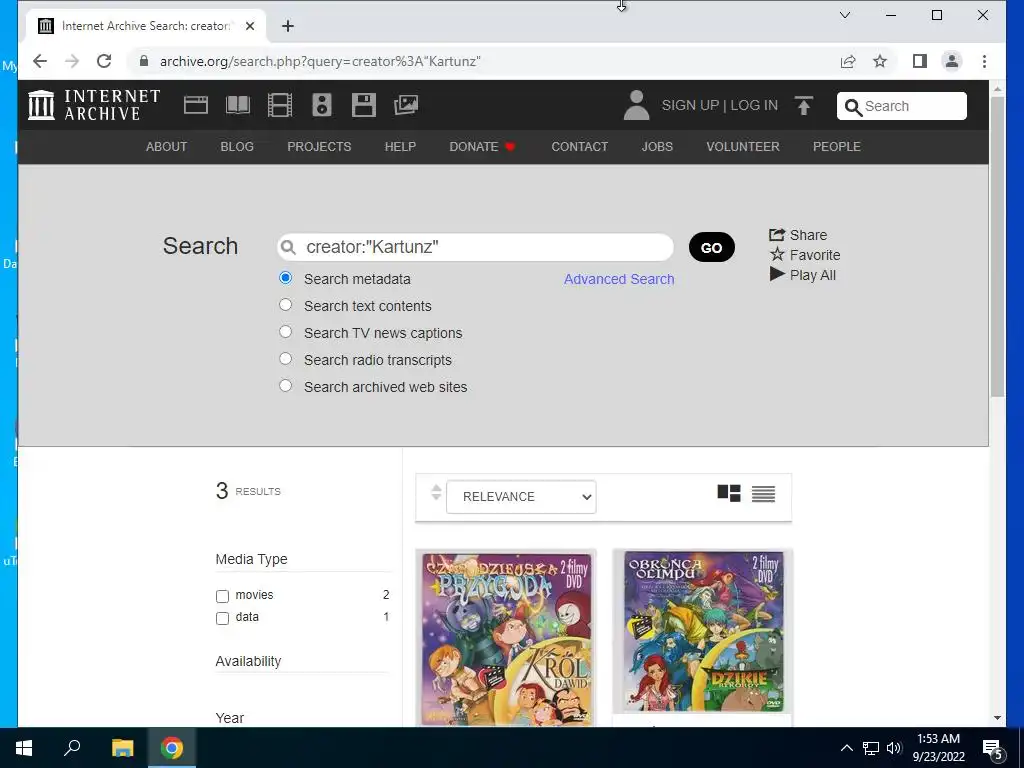Click the Favorite star link
Image resolution: width=1024 pixels, height=768 pixels.
(805, 255)
